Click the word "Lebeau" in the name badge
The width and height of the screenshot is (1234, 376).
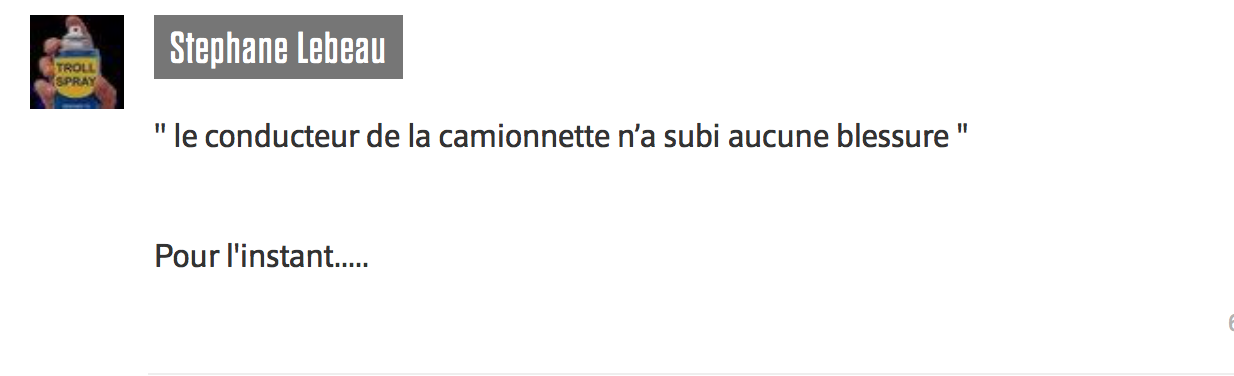(341, 47)
